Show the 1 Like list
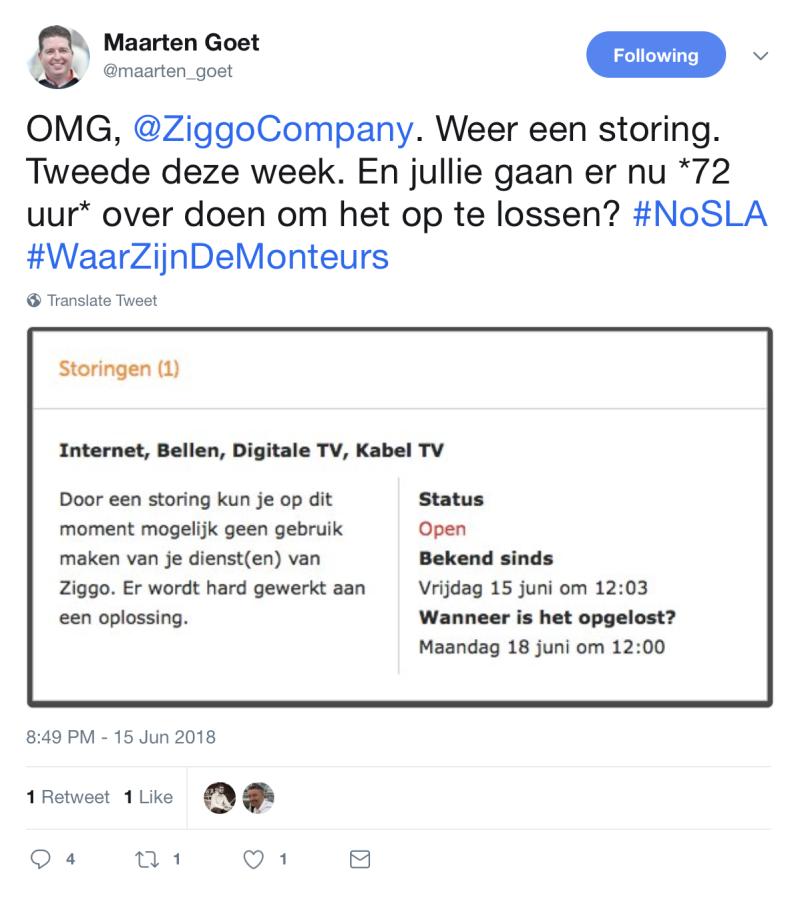Viewport: 800px width, 903px height. [148, 797]
